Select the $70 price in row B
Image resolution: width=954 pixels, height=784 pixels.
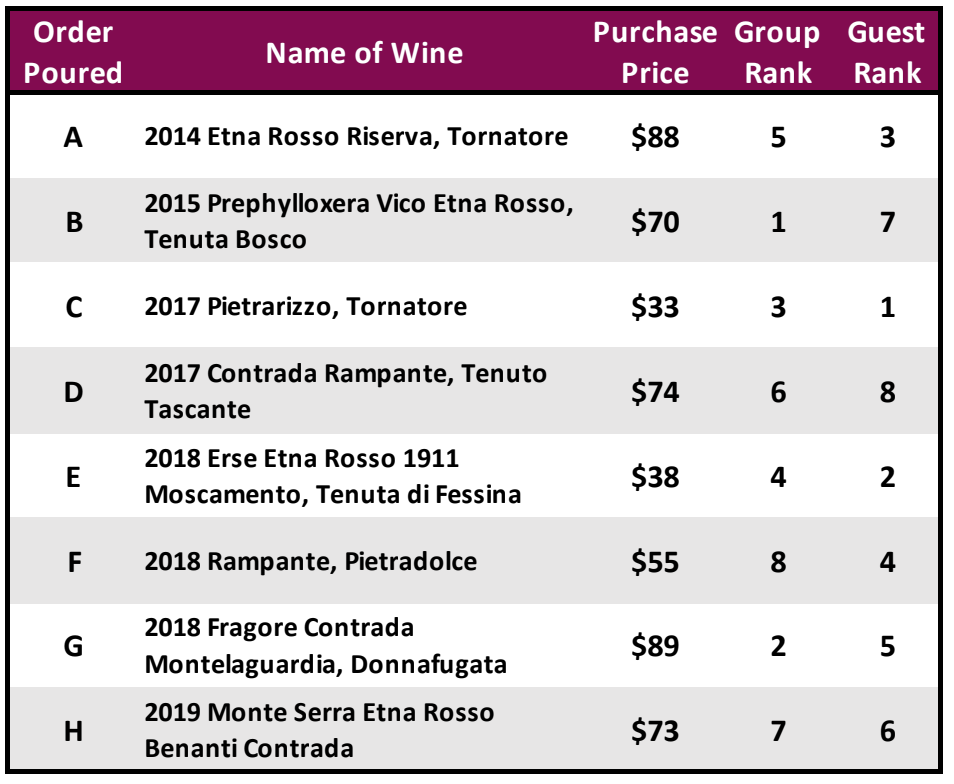[x=655, y=222]
